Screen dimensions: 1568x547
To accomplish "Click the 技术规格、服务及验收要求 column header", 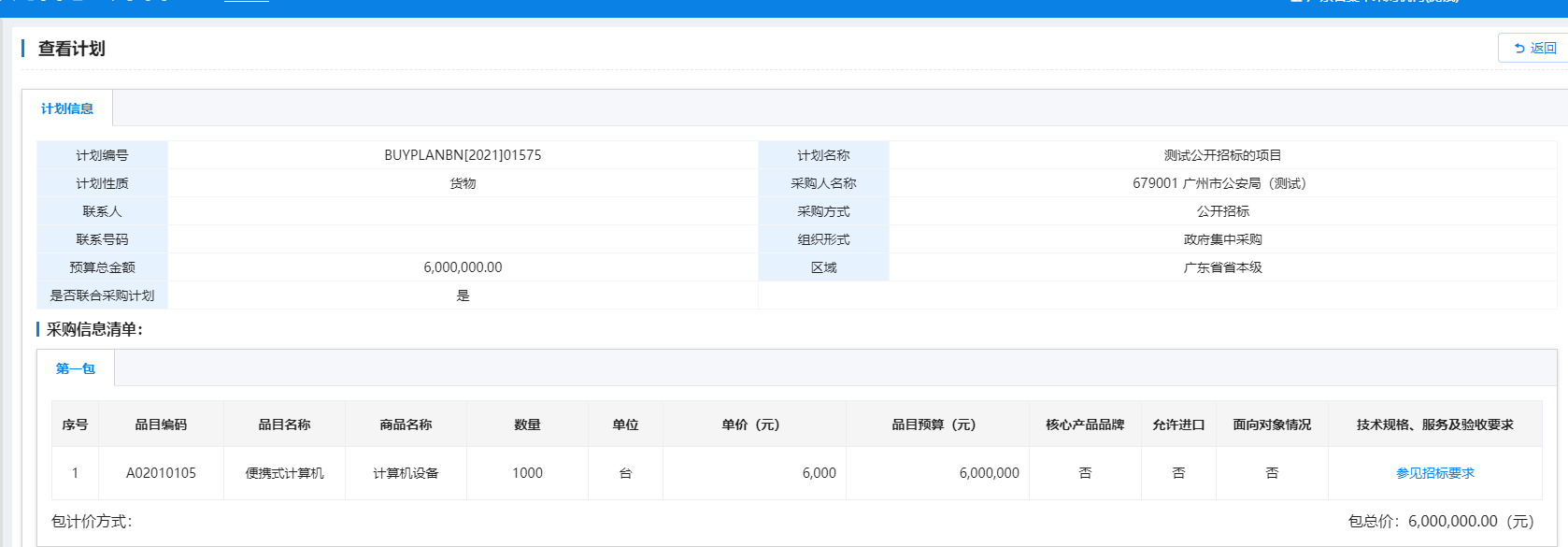I will click(x=1434, y=425).
